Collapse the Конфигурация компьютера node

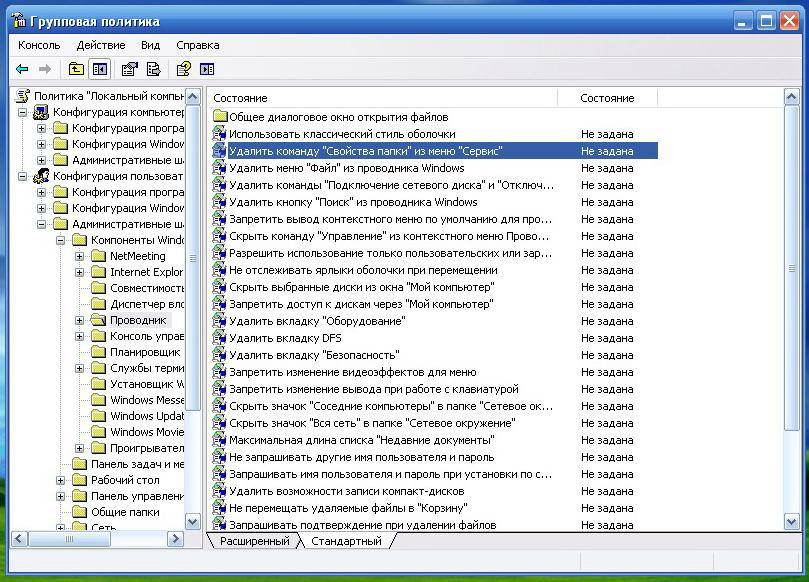tap(23, 112)
